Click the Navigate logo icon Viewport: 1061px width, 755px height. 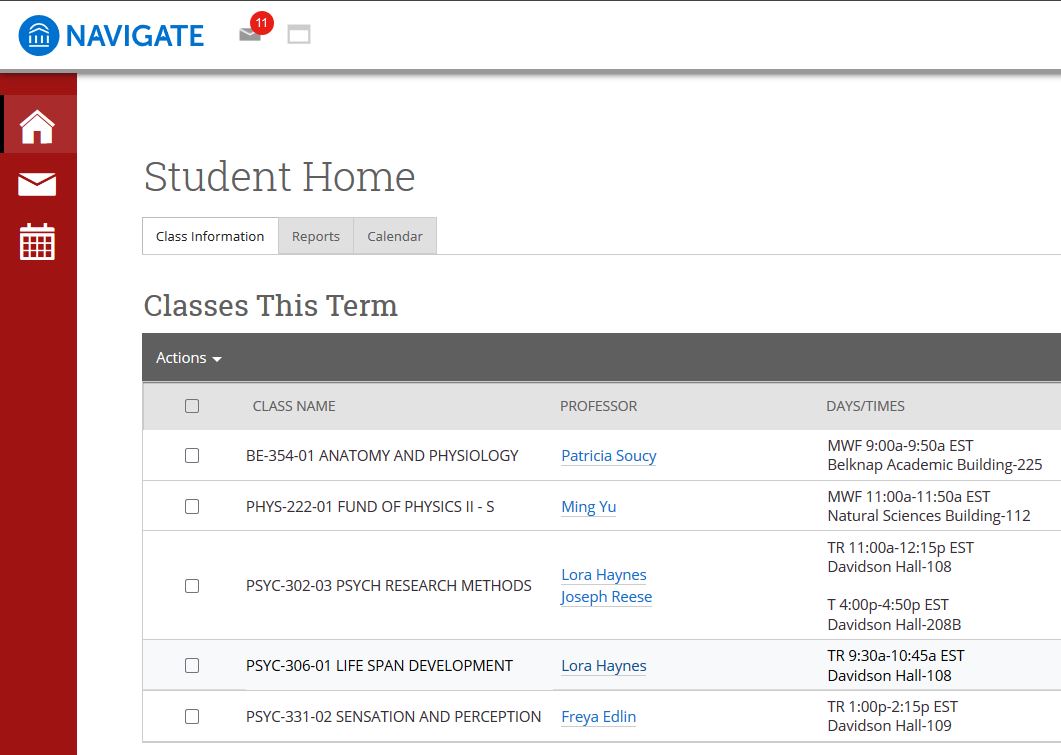click(x=38, y=36)
